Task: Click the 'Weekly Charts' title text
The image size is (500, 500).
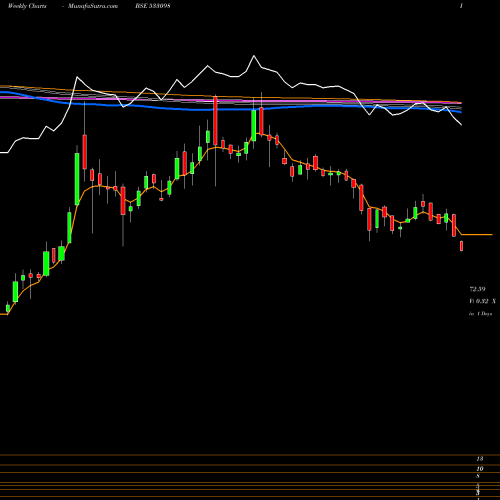Action: click(x=27, y=6)
